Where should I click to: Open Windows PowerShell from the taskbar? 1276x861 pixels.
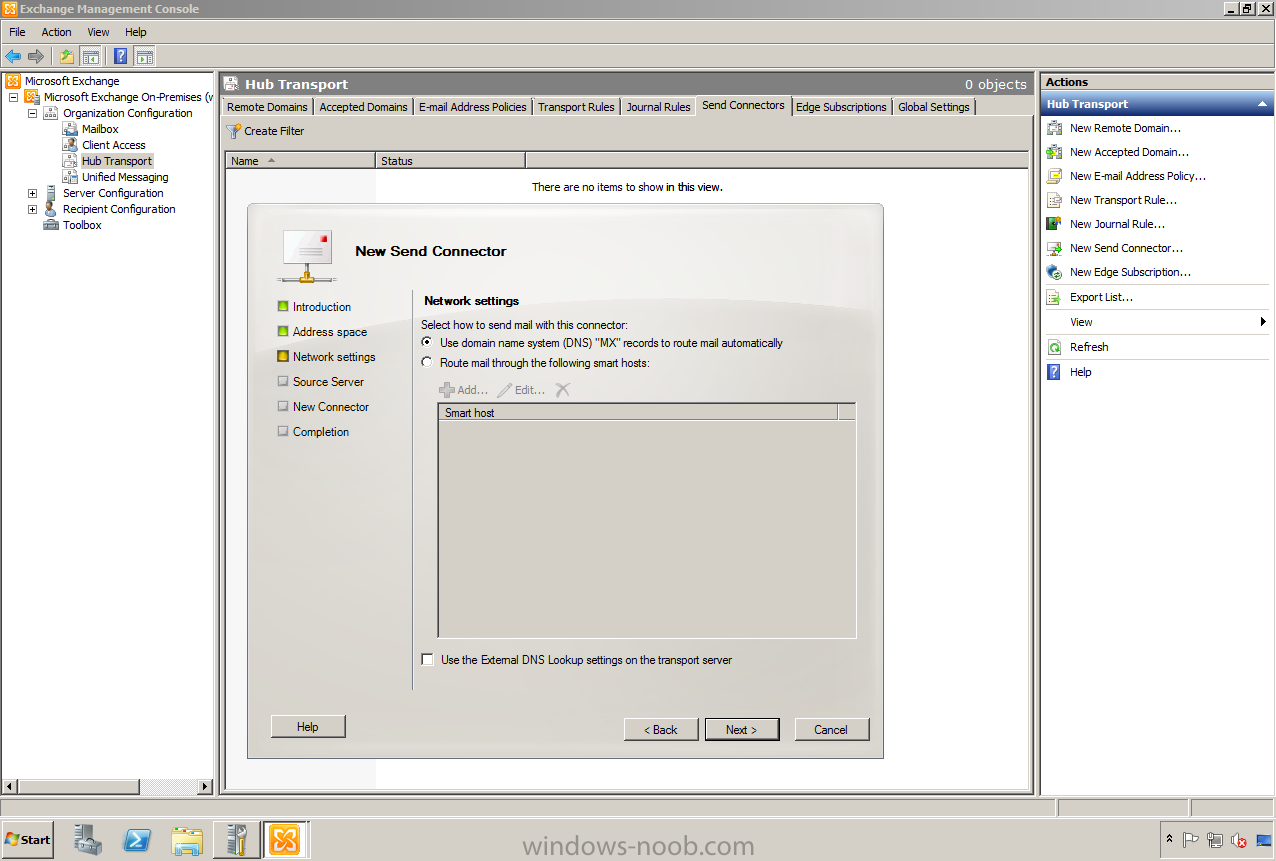point(137,840)
